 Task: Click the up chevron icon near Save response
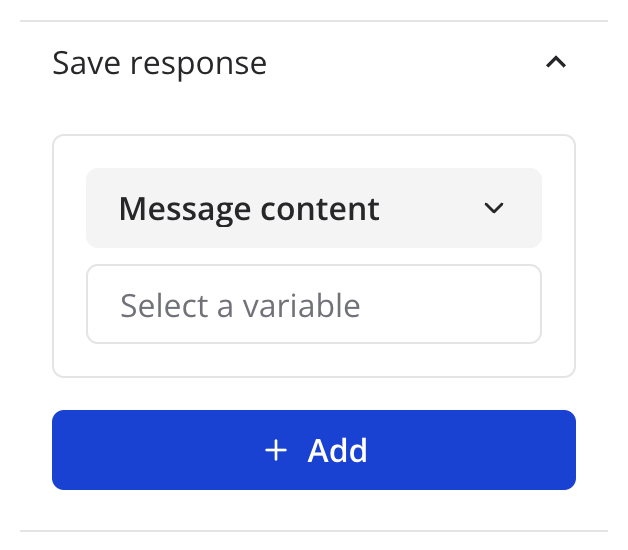point(556,63)
